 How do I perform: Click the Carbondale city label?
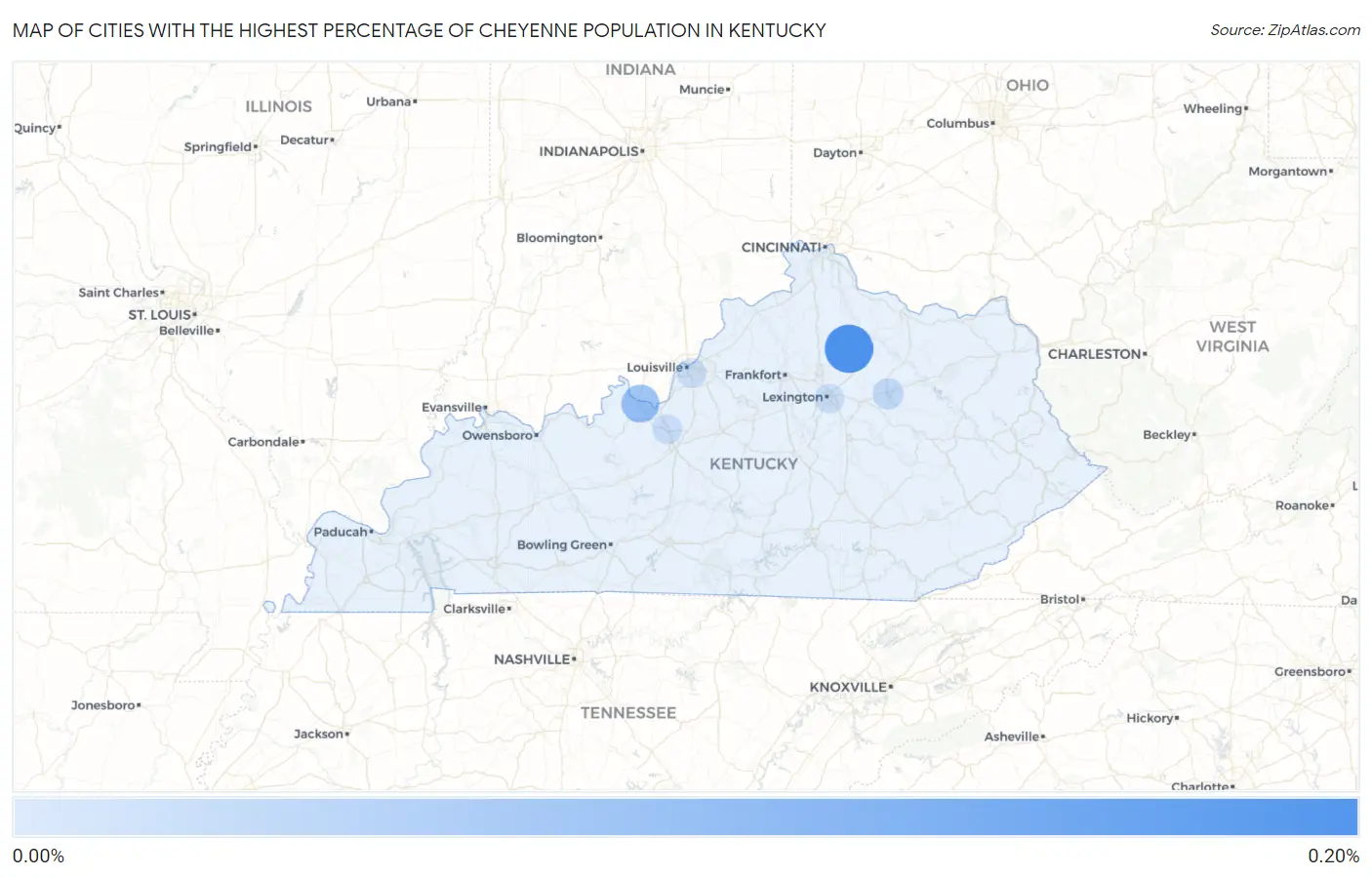(x=263, y=442)
